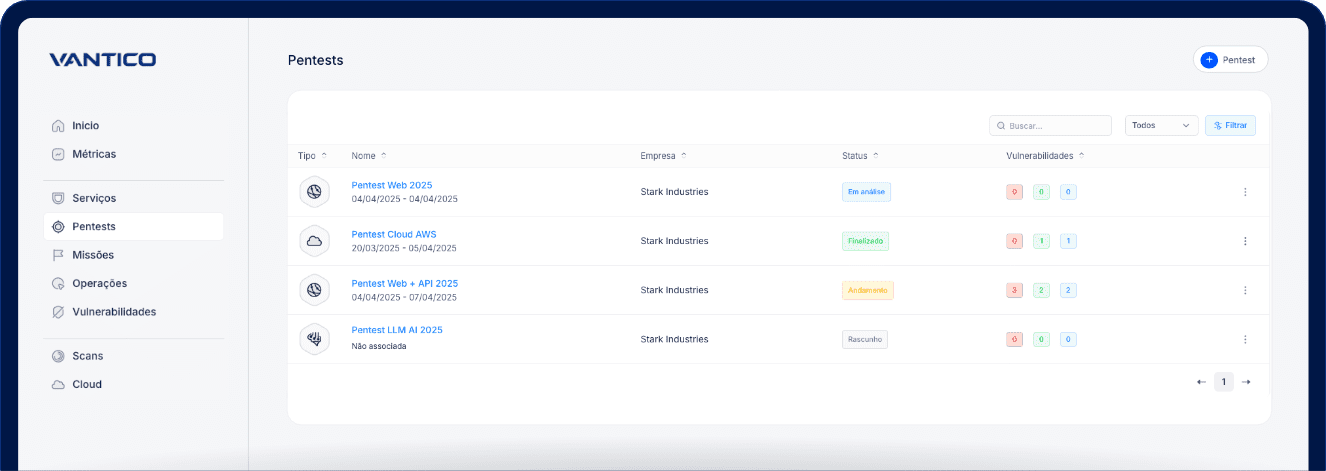Navigate to Missões in the sidebar
This screenshot has height=471, width=1326.
tap(93, 255)
